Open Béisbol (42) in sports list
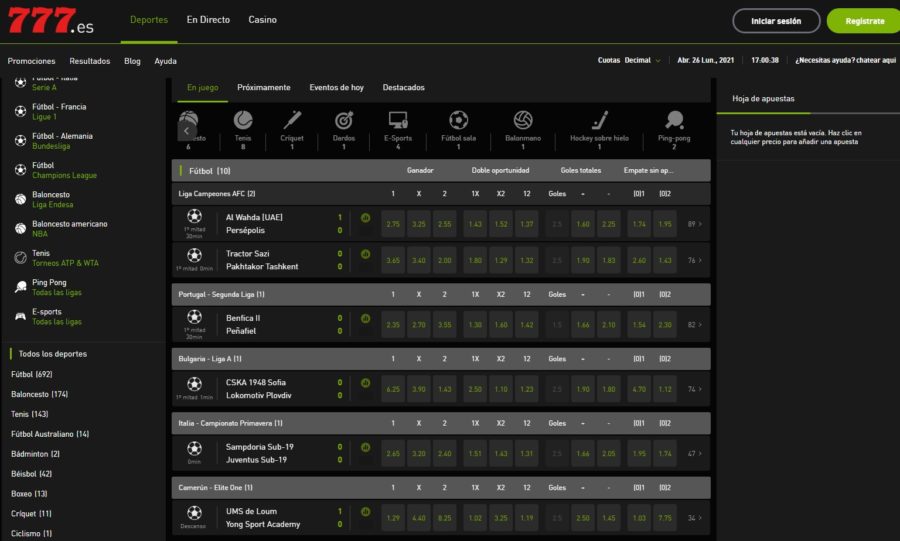 point(31,474)
